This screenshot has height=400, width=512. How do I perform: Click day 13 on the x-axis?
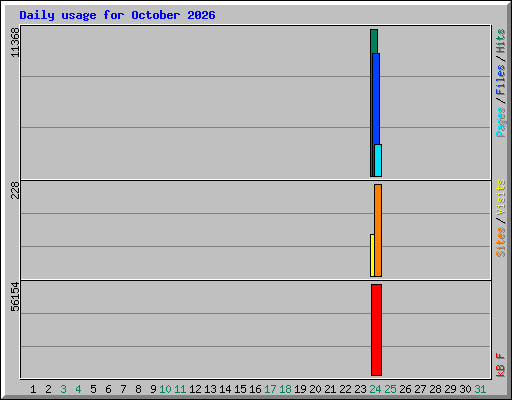[210, 389]
